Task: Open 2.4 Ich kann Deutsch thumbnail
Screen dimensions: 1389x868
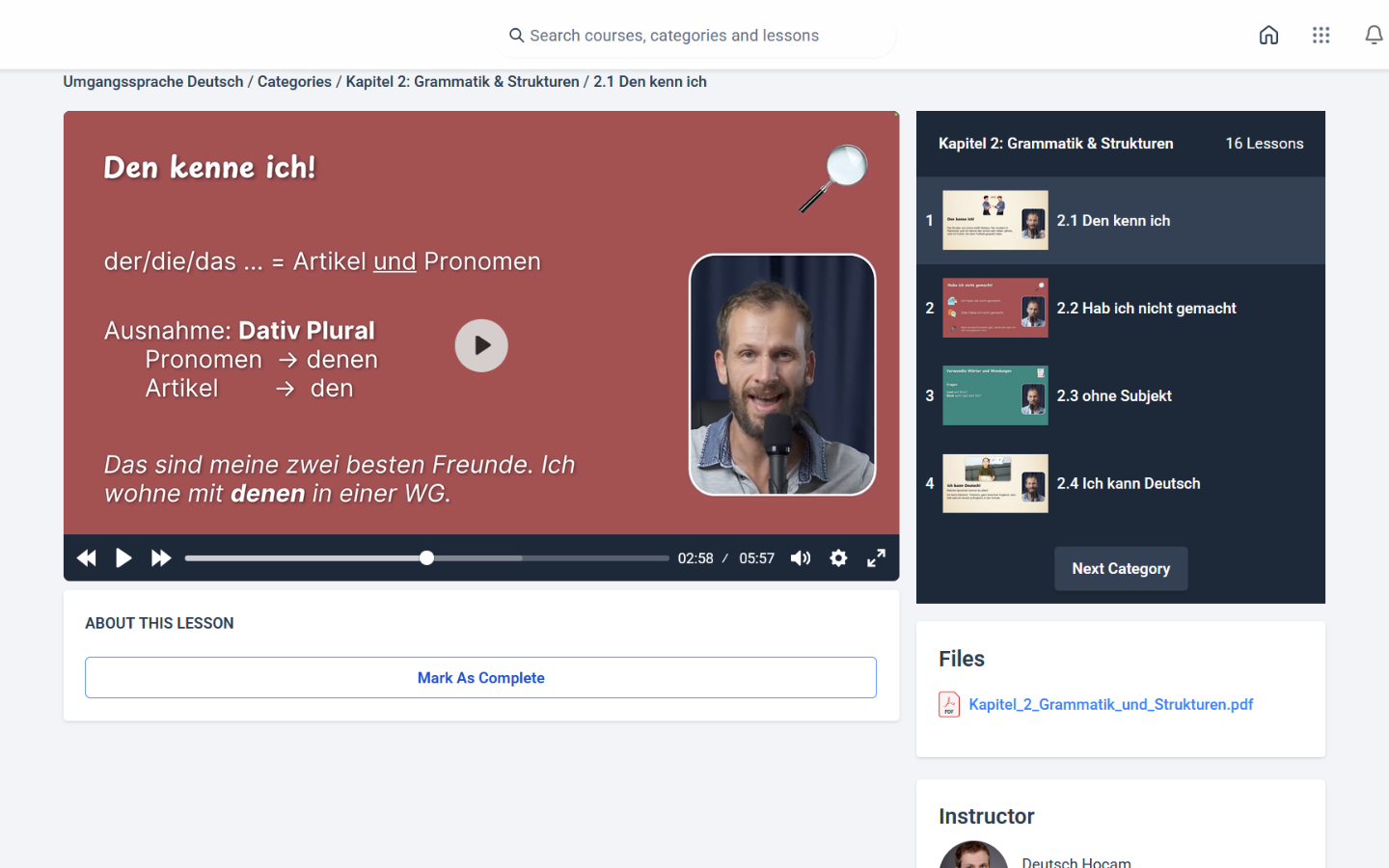Action: (x=994, y=483)
